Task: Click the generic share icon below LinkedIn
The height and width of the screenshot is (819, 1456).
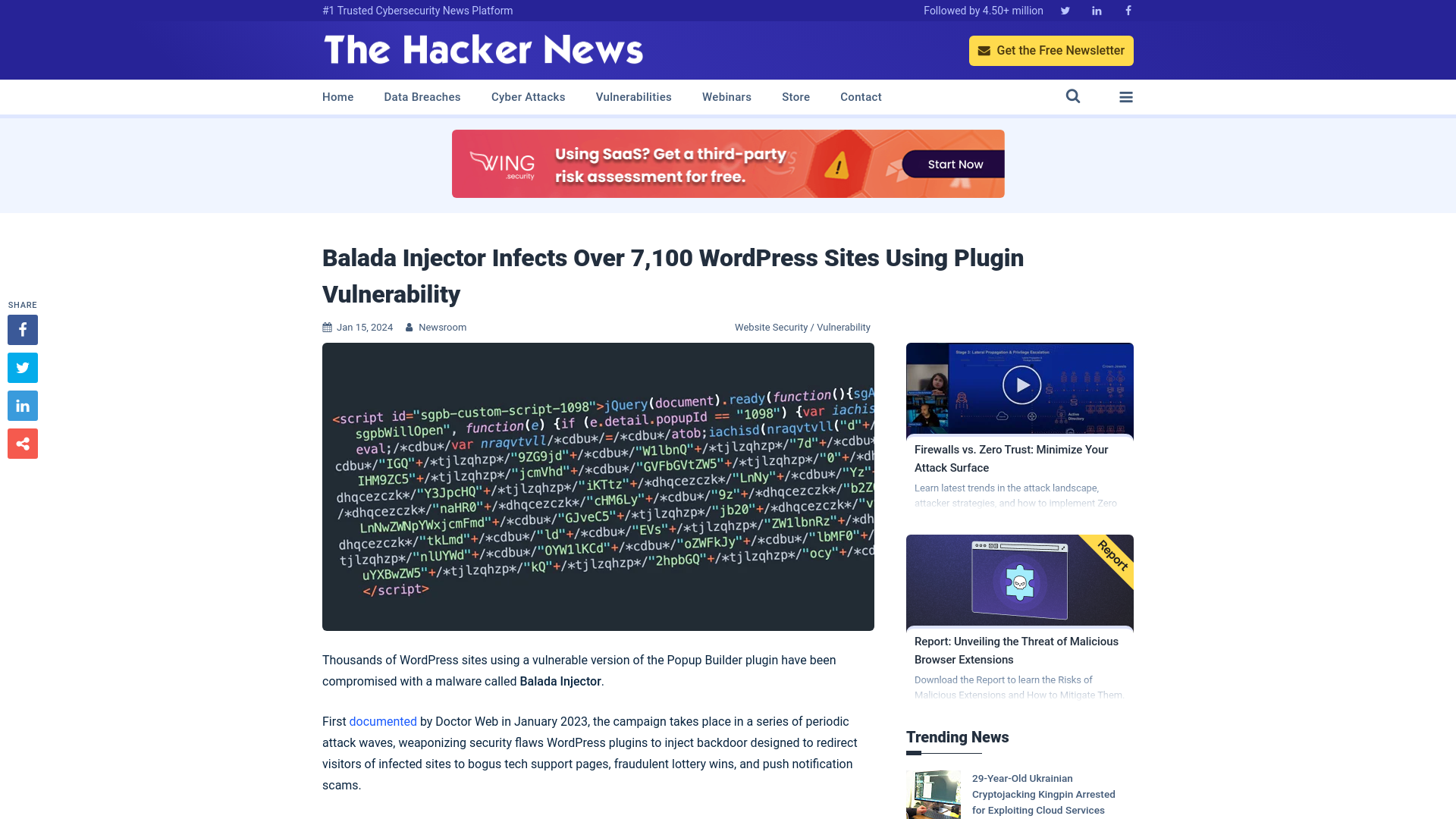Action: (23, 444)
